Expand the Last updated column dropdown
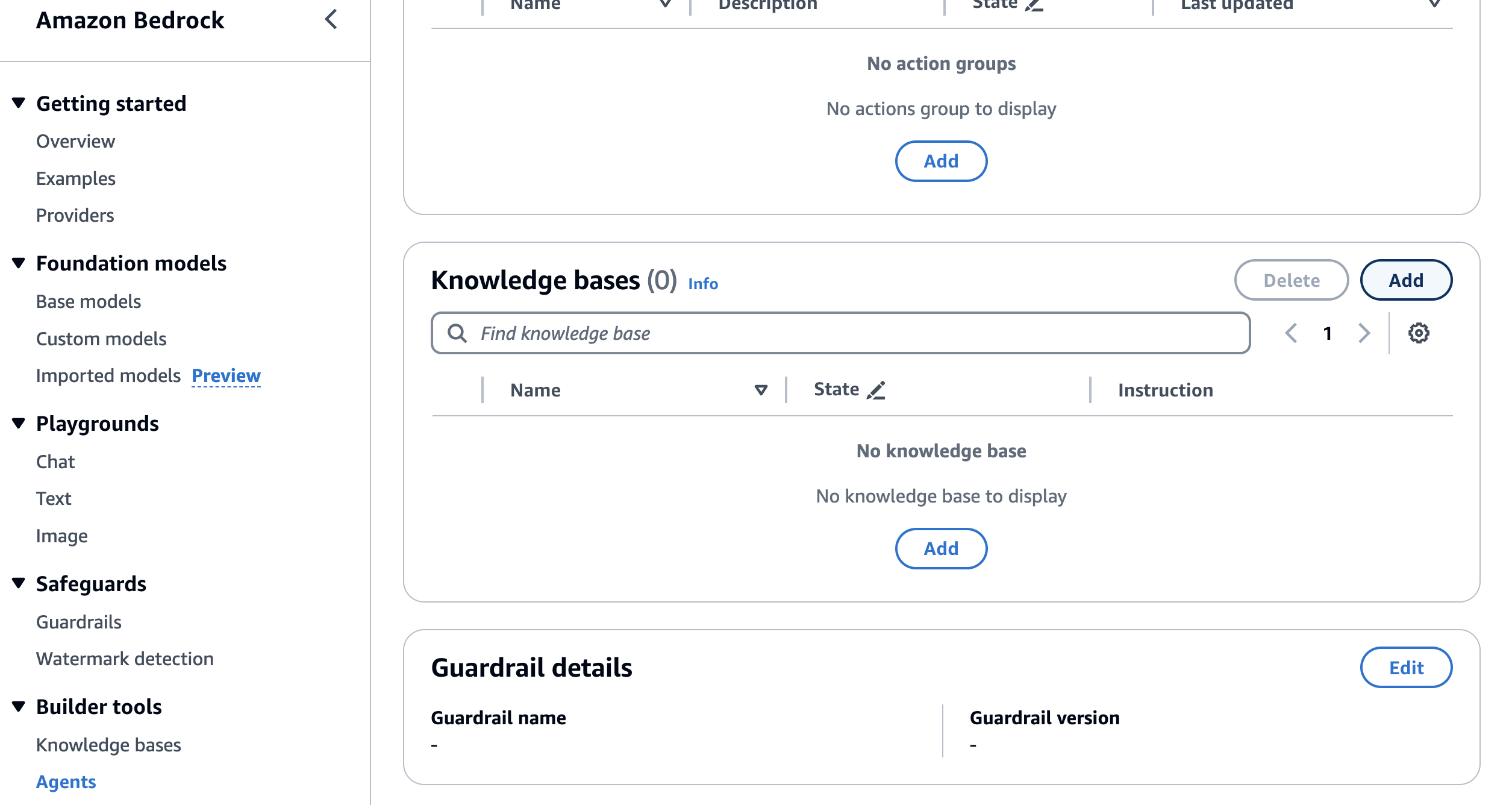The image size is (1512, 805). tap(1436, 5)
